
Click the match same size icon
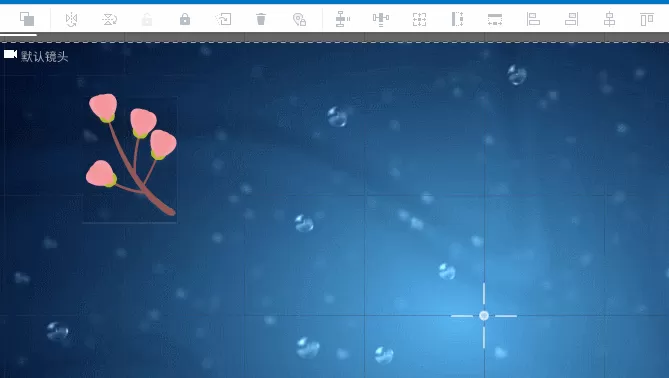coord(419,19)
